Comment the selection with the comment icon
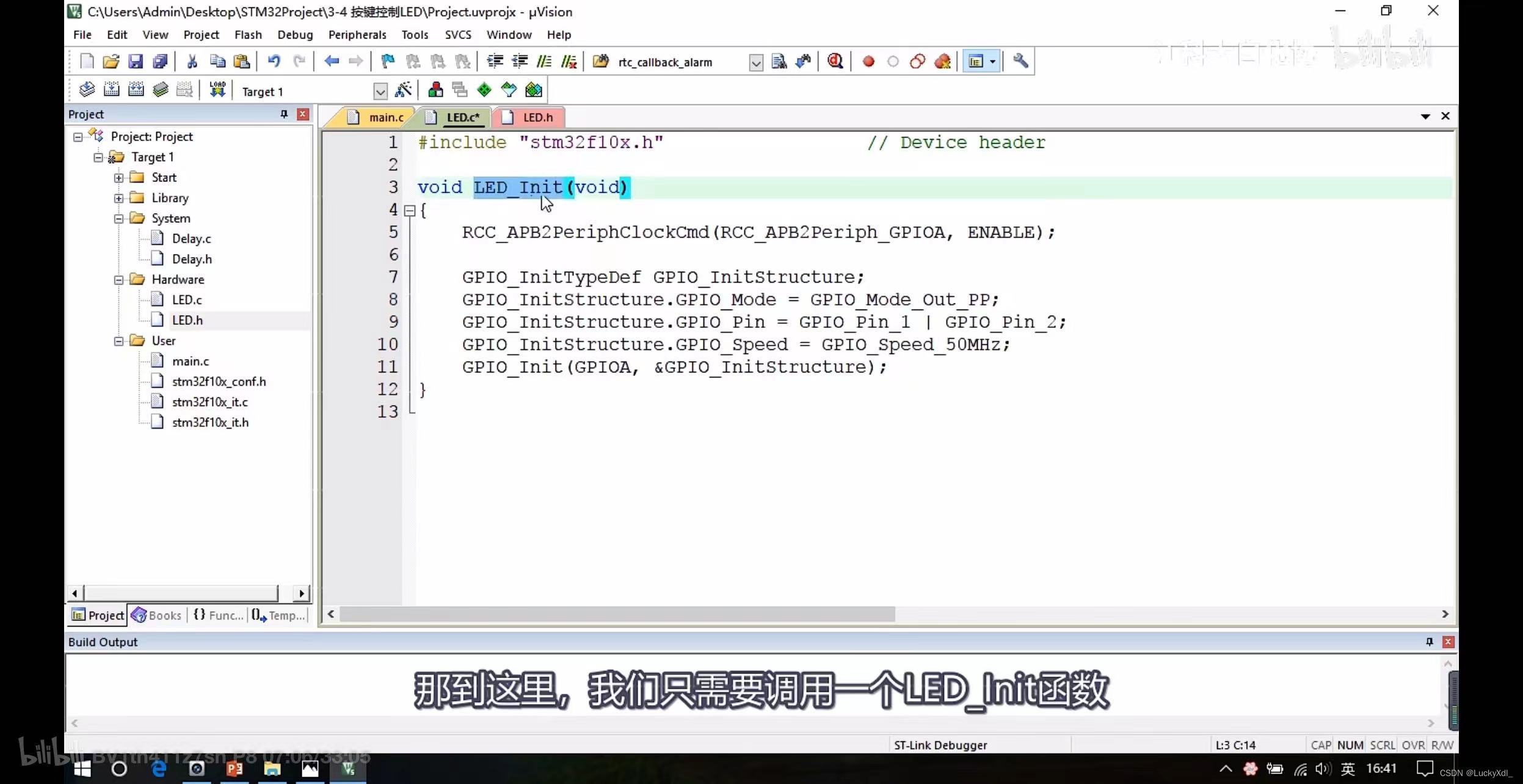This screenshot has height=784, width=1523. point(544,61)
